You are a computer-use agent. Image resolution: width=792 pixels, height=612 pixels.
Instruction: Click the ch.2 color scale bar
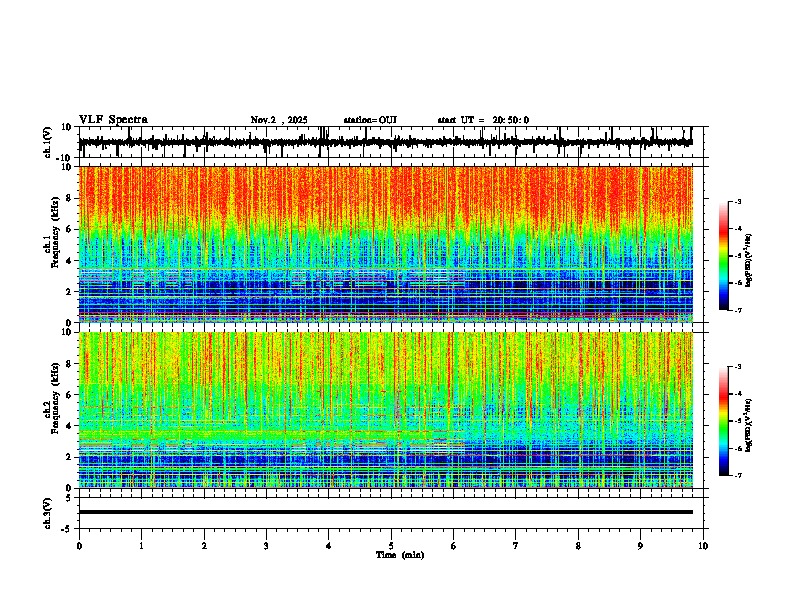[x=724, y=421]
